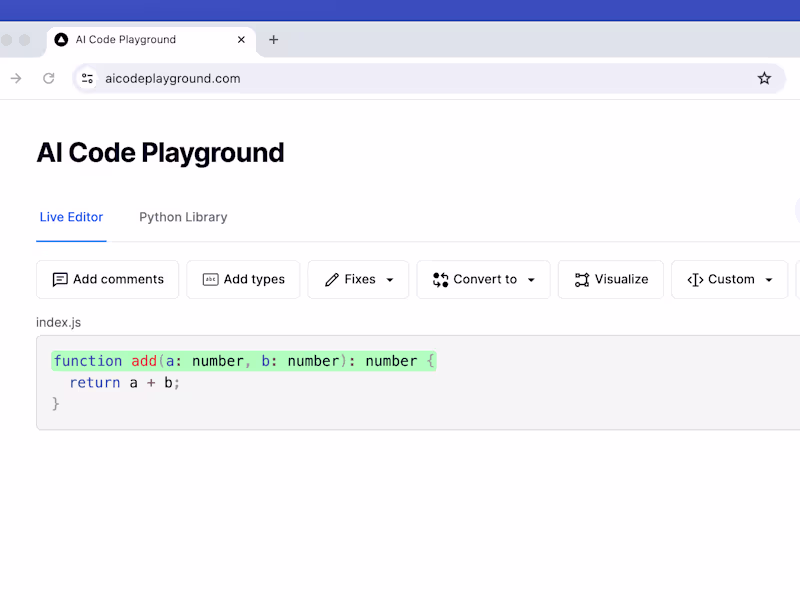The image size is (800, 600).
Task: Switch to the Python Library tab
Action: tap(183, 217)
